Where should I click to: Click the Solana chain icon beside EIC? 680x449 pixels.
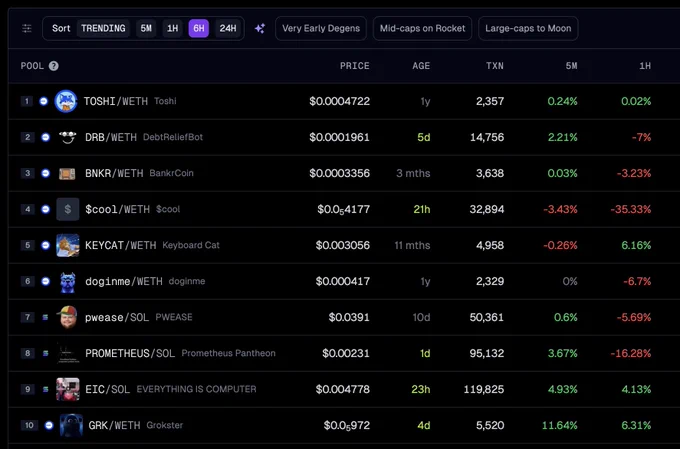click(45, 389)
